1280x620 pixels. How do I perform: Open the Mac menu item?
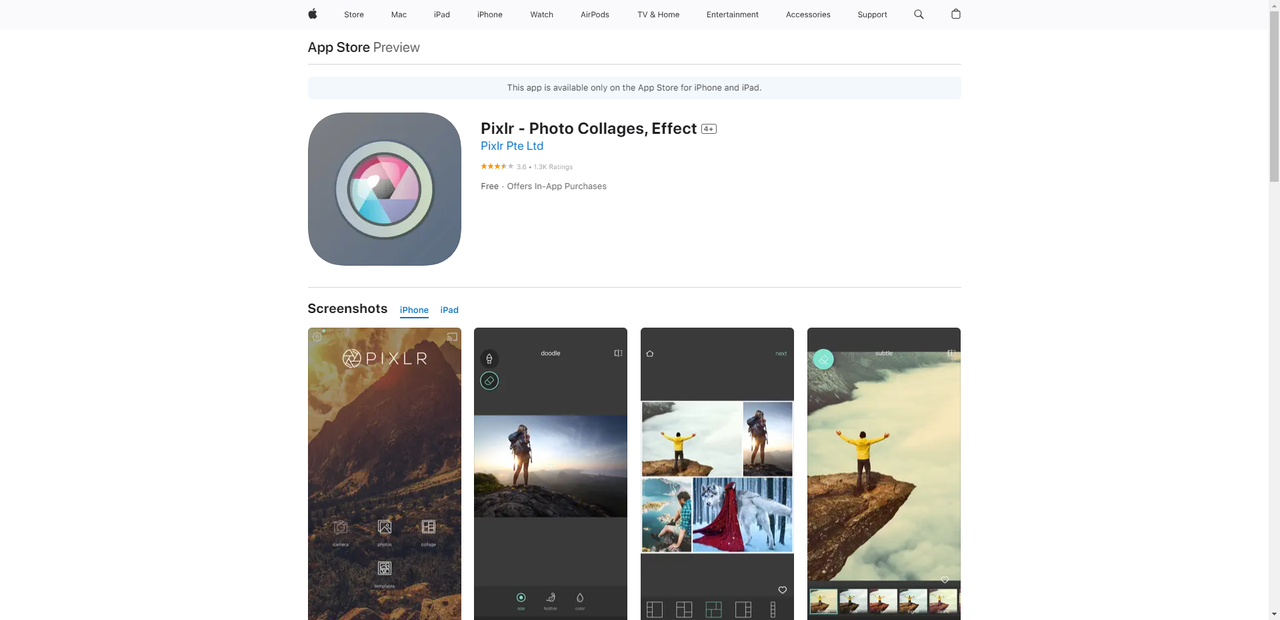[x=399, y=15]
